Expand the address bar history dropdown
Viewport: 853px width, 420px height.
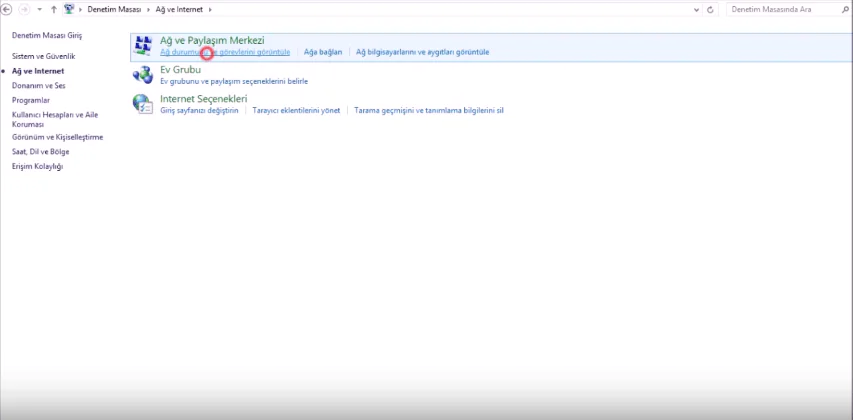click(x=696, y=9)
